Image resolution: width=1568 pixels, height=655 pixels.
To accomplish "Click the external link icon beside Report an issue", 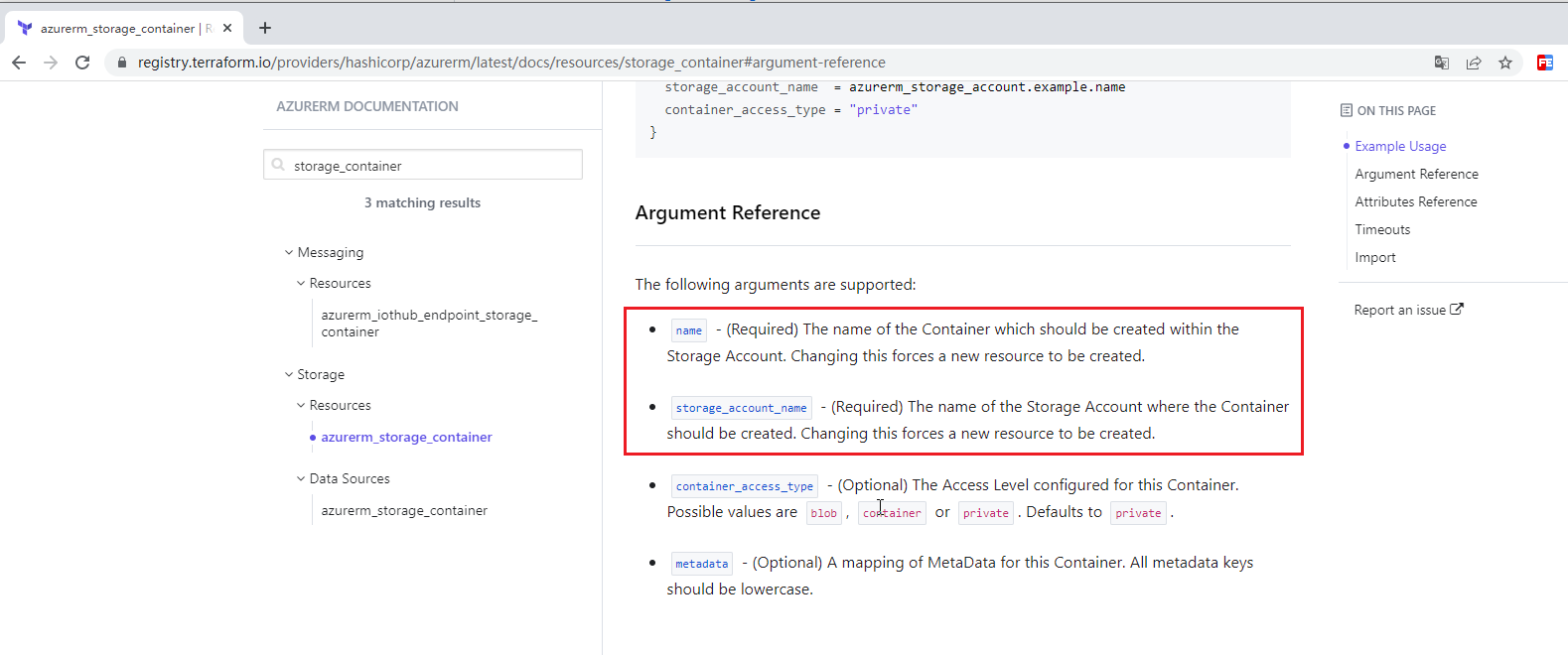I will 1457,309.
